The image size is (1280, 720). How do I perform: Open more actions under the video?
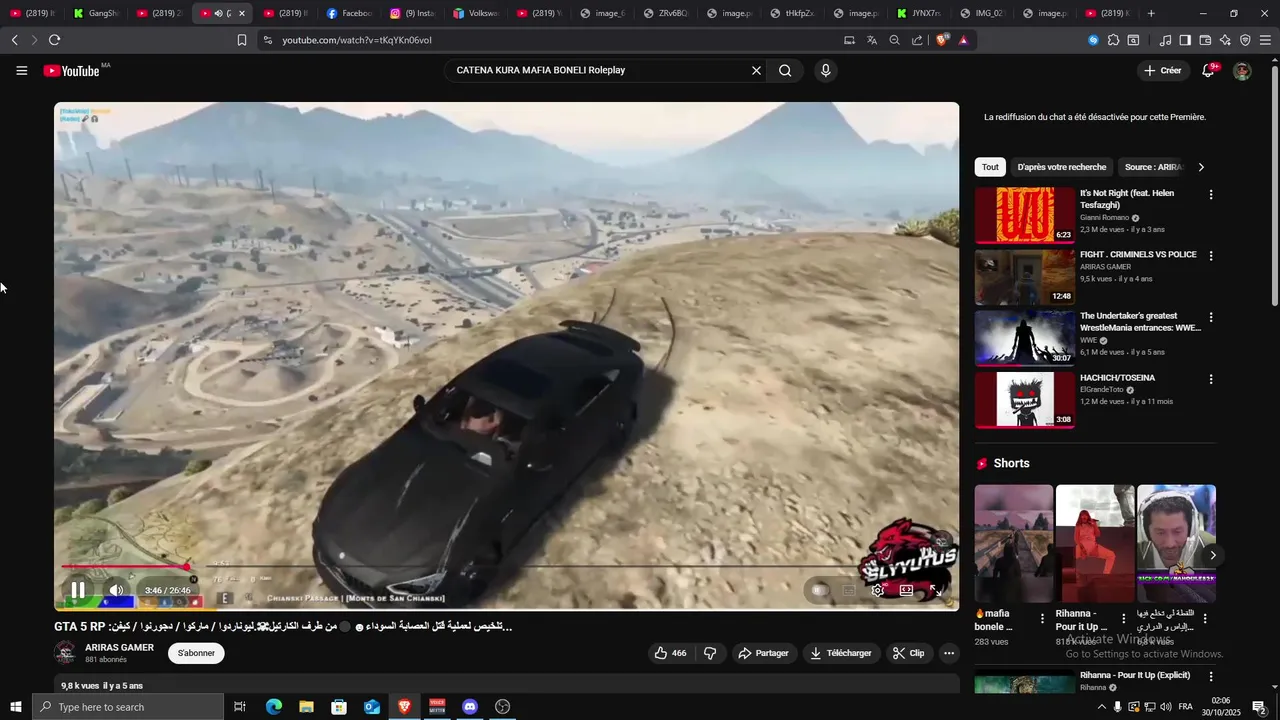pos(949,653)
